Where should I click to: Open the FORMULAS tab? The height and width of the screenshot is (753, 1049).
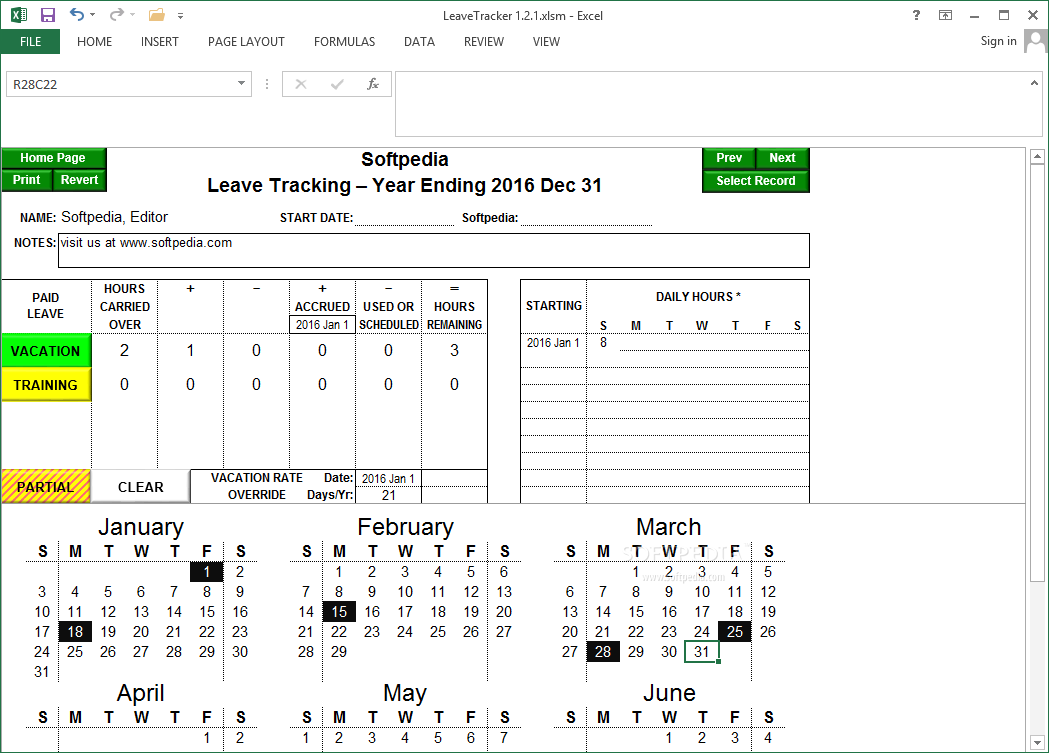[x=345, y=41]
